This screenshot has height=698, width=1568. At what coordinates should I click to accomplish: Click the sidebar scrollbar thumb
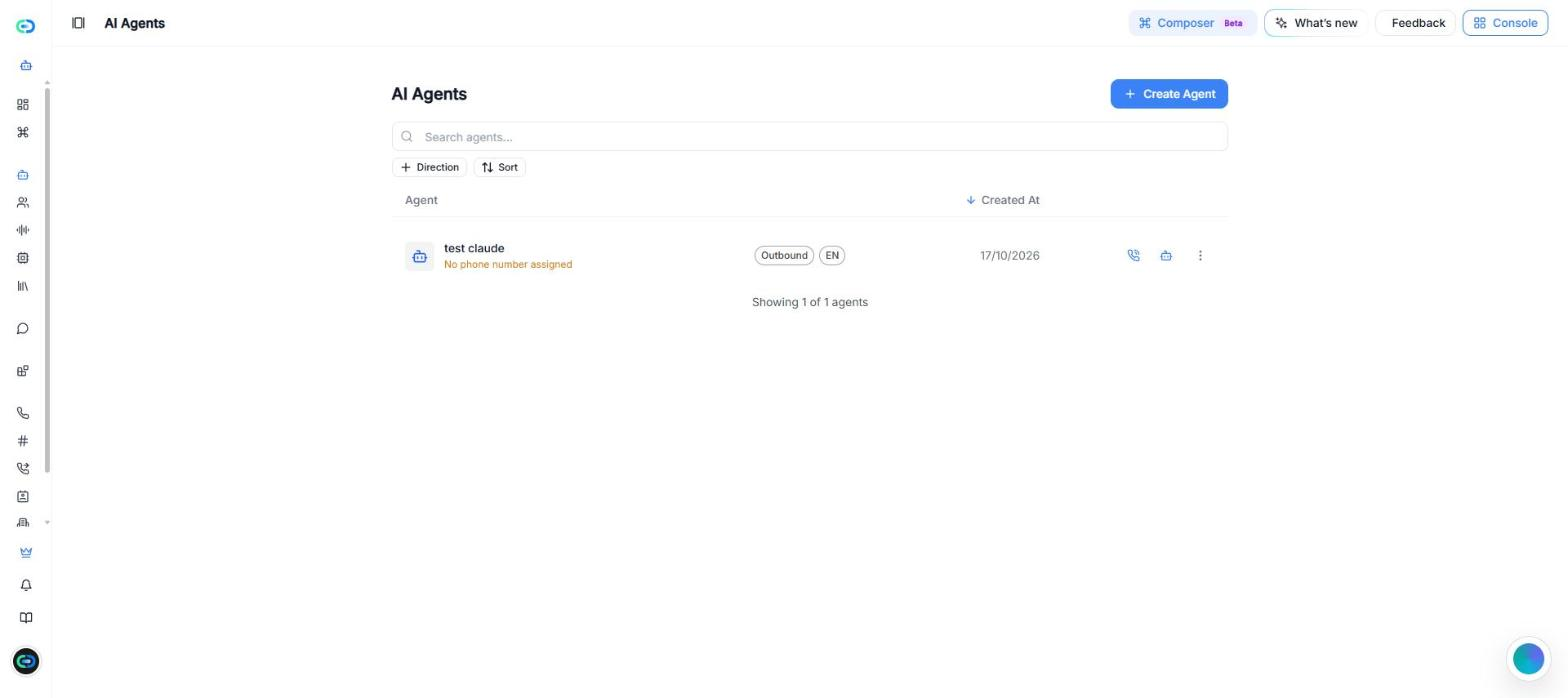click(47, 281)
